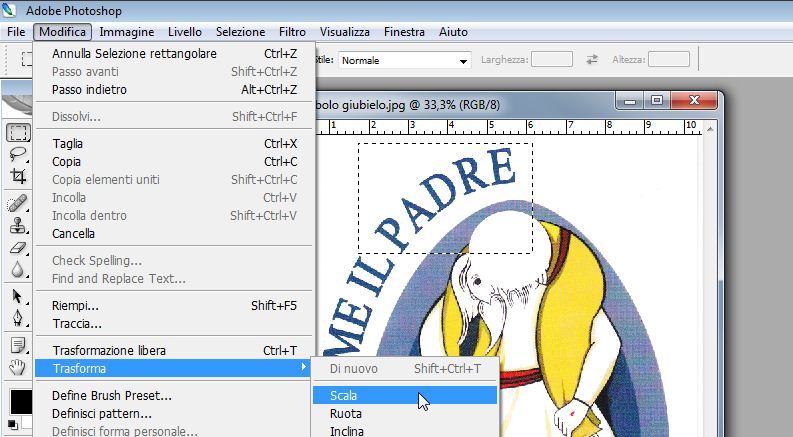Viewport: 793px width, 437px height.
Task: Click the black foreground color swatch
Action: 21,402
